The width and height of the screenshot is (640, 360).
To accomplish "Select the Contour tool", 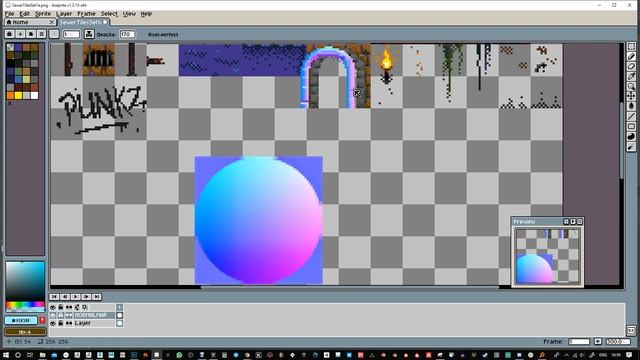I will [631, 137].
